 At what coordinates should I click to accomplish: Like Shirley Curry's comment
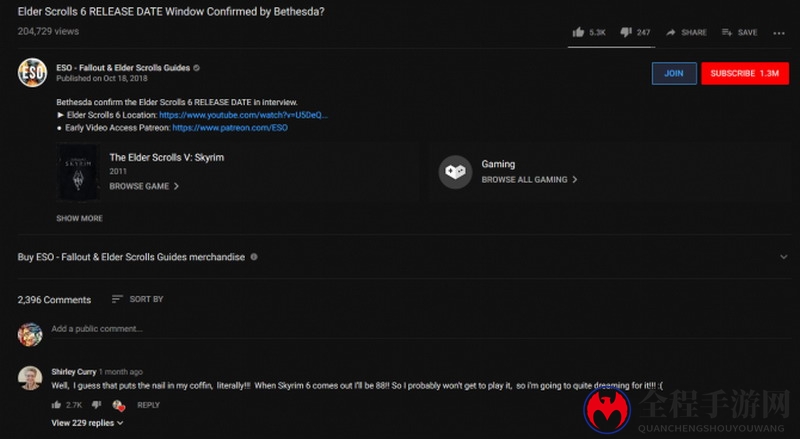click(x=56, y=405)
